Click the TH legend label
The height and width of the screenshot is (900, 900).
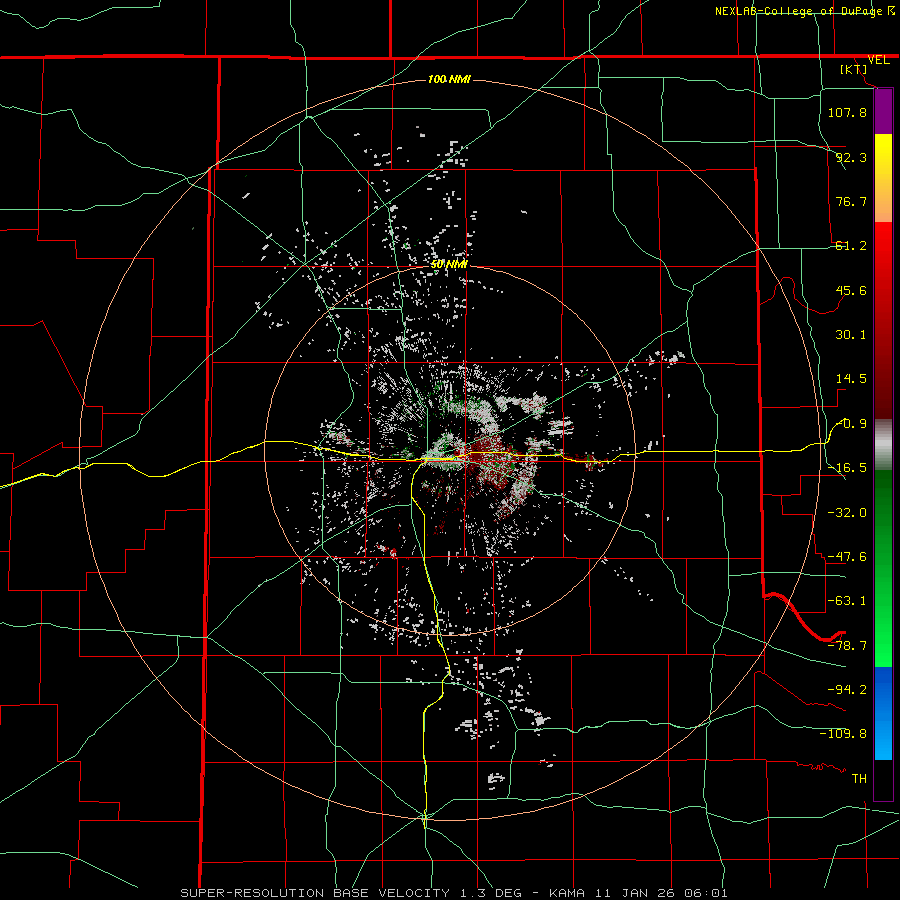tap(859, 778)
